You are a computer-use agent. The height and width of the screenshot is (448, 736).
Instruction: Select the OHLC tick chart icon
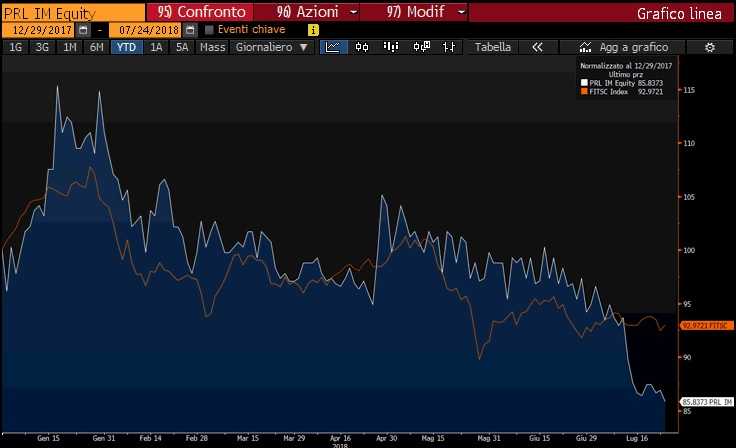pos(449,47)
